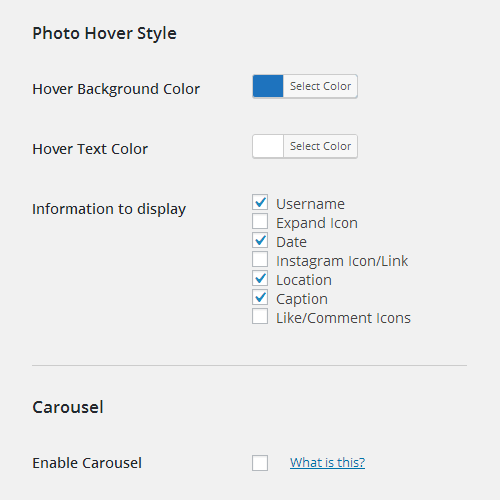Open Select Color for Hover Background

click(x=320, y=86)
